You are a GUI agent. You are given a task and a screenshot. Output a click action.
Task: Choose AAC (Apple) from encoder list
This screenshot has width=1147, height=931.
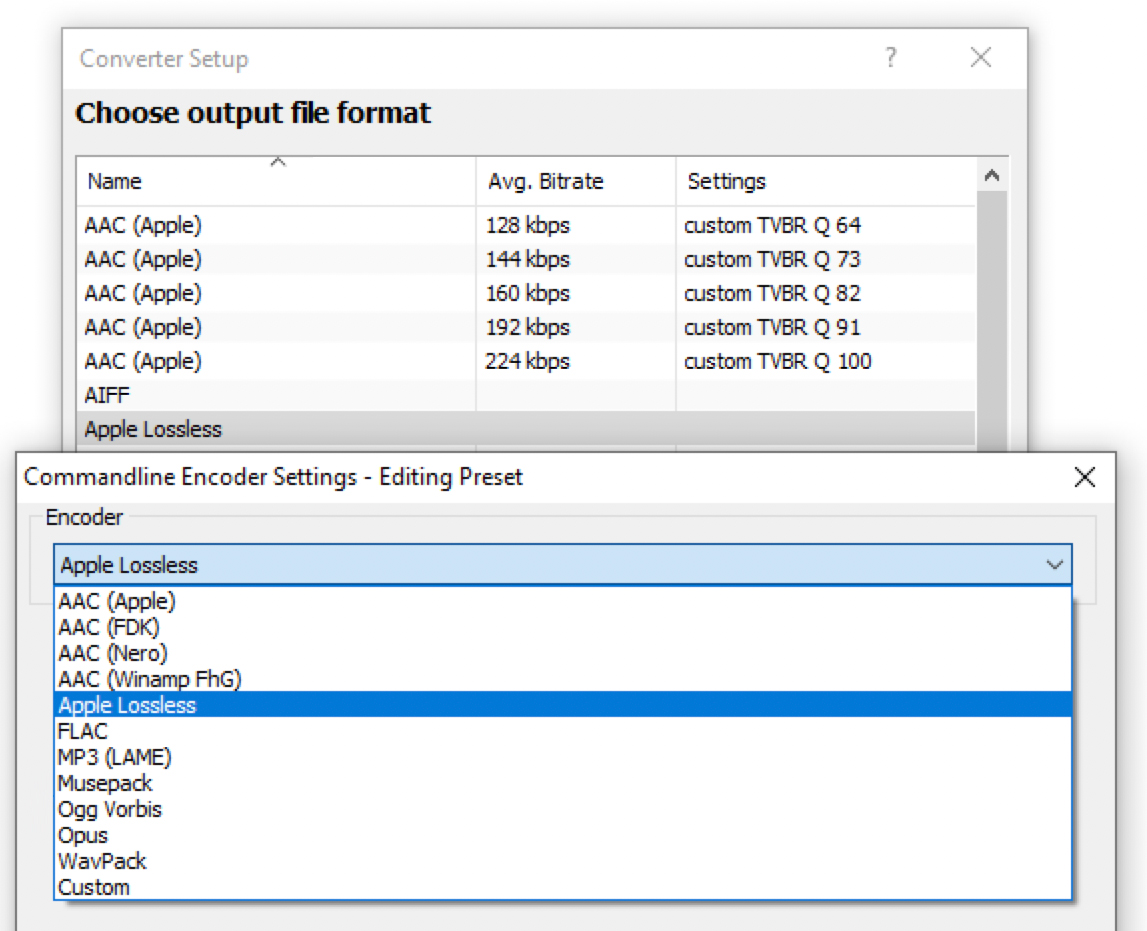563,601
